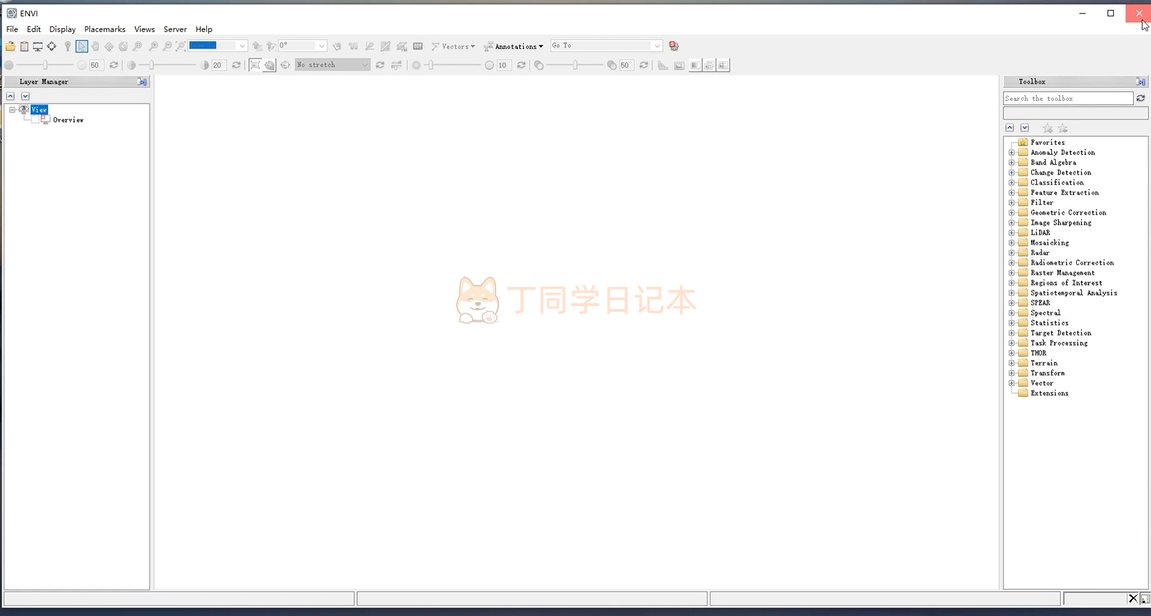Screen dimensions: 1151x616
Task: Click the Open file folder icon
Action: pos(10,46)
